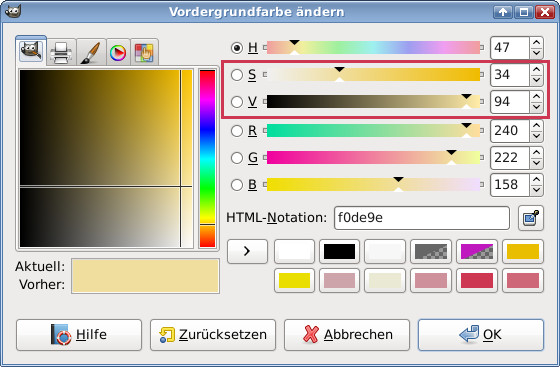Select the V value radio button
The image size is (560, 367).
click(237, 102)
